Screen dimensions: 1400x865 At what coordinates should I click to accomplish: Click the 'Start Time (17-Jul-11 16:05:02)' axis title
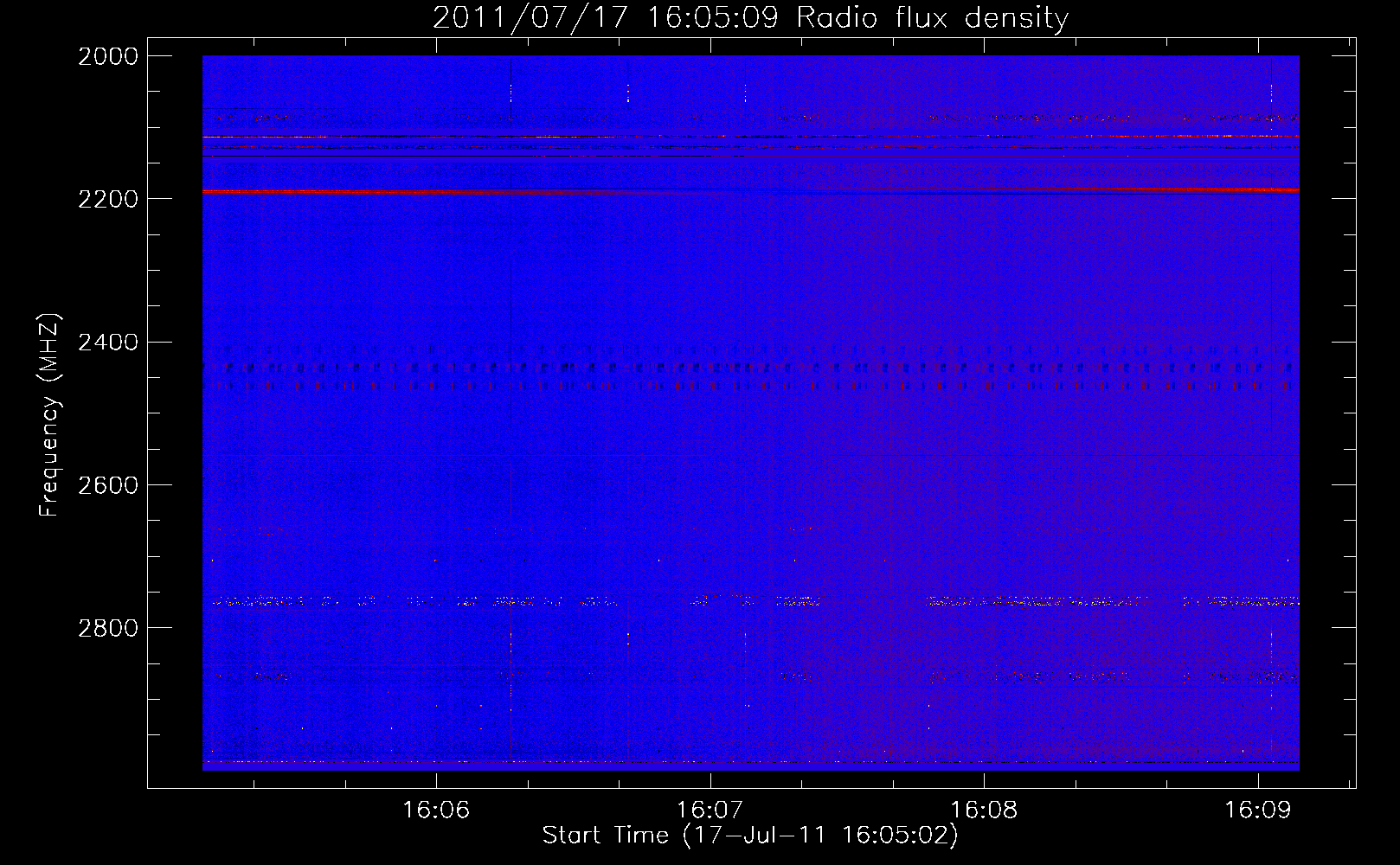[x=750, y=836]
